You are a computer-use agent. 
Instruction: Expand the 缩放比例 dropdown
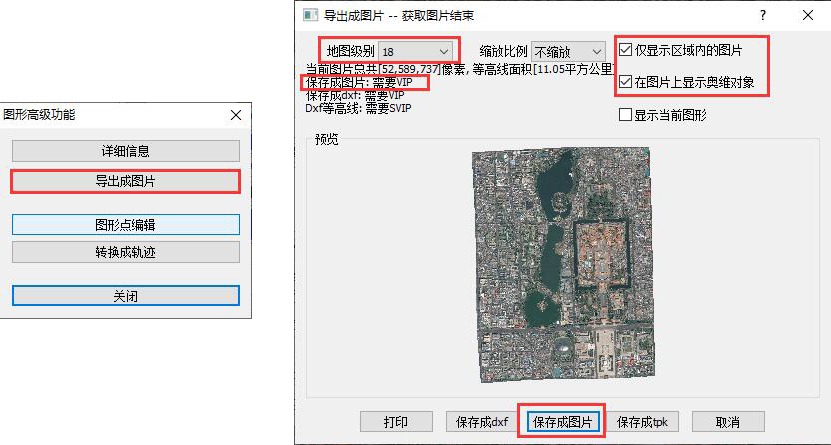[569, 50]
